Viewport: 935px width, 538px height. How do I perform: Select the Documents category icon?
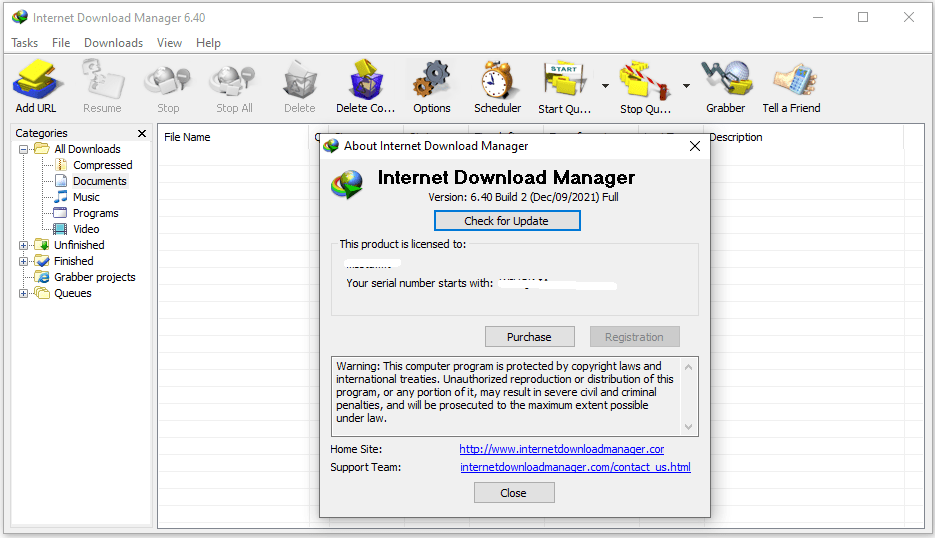click(61, 181)
